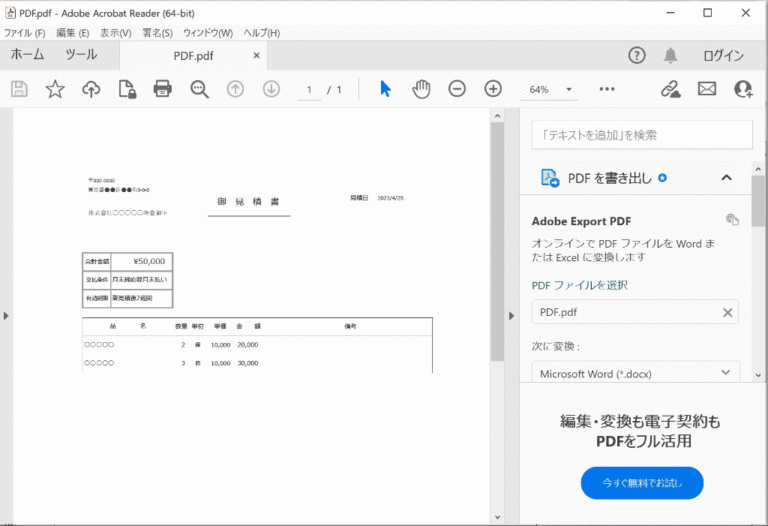The image size is (768, 526).
Task: Click the tools search field
Action: click(641, 135)
